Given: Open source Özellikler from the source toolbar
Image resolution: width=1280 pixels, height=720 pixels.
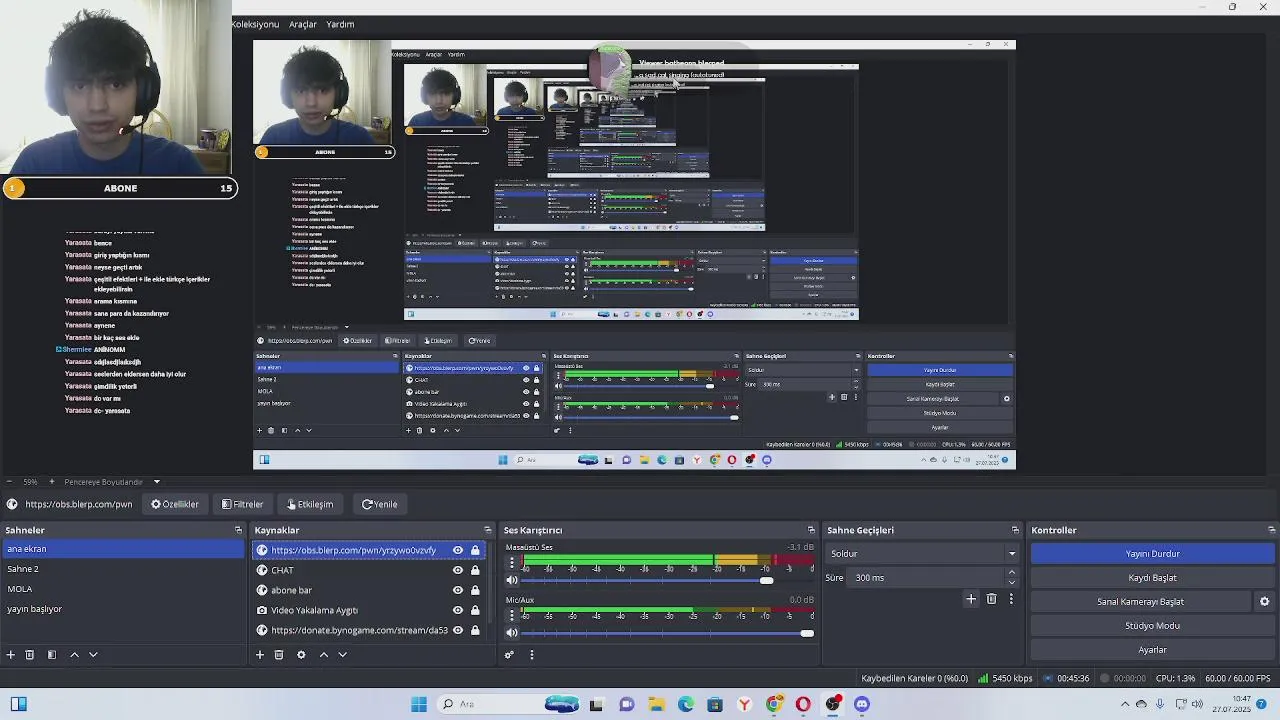Looking at the screenshot, I should pos(175,505).
